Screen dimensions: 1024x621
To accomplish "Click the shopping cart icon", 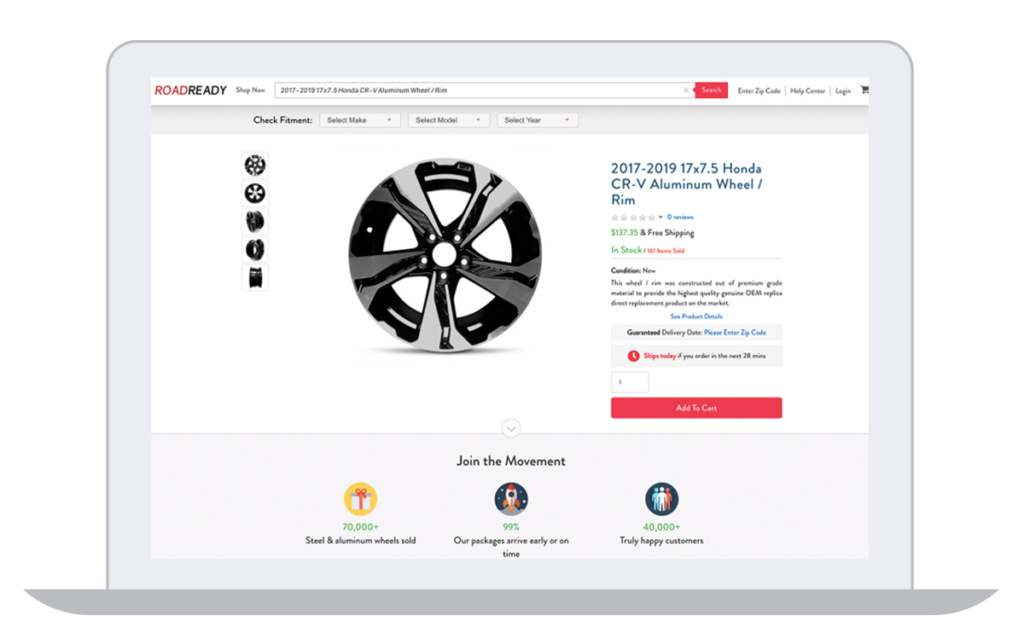I will 865,89.
